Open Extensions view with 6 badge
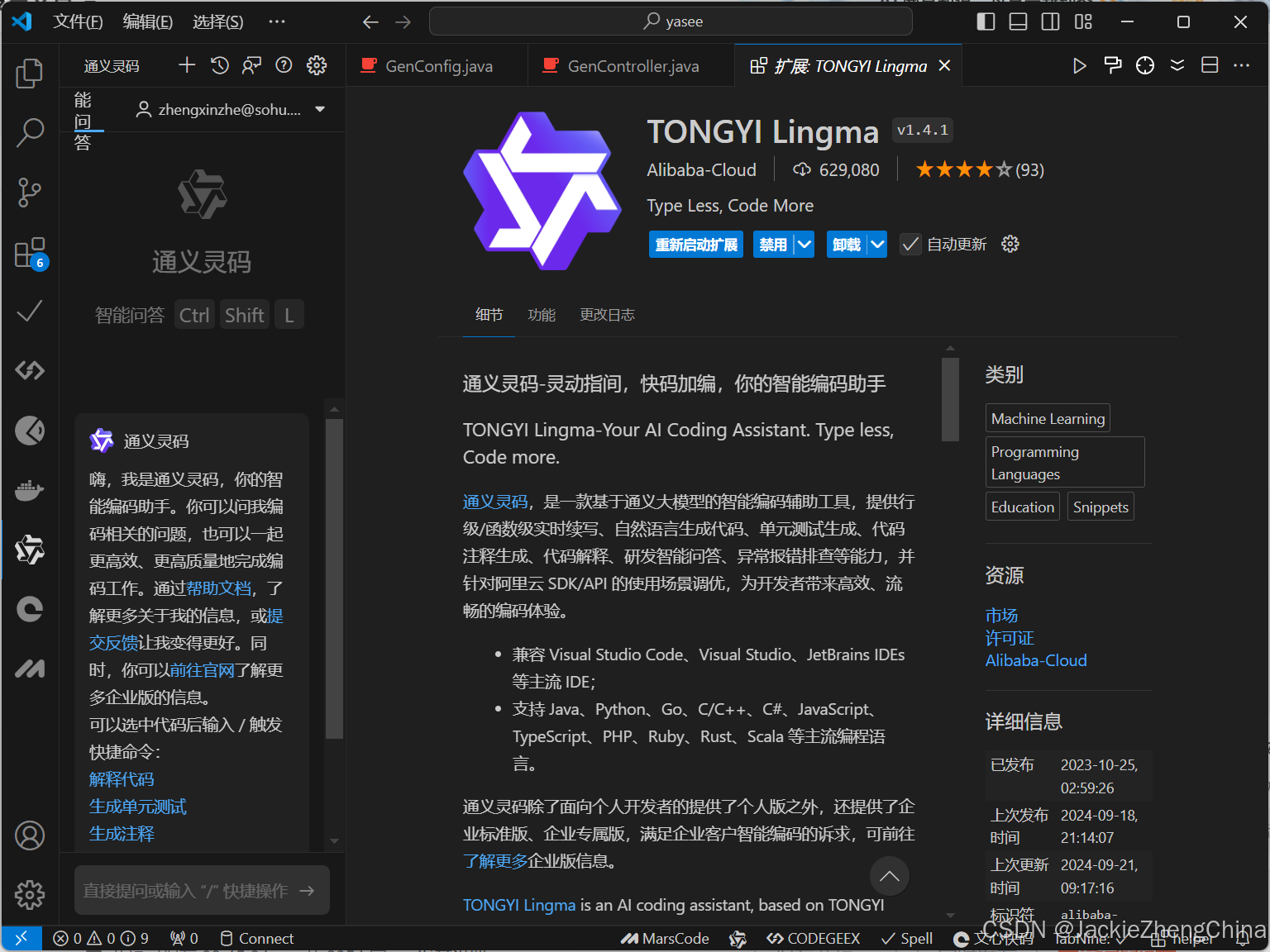1270x952 pixels. point(30,252)
